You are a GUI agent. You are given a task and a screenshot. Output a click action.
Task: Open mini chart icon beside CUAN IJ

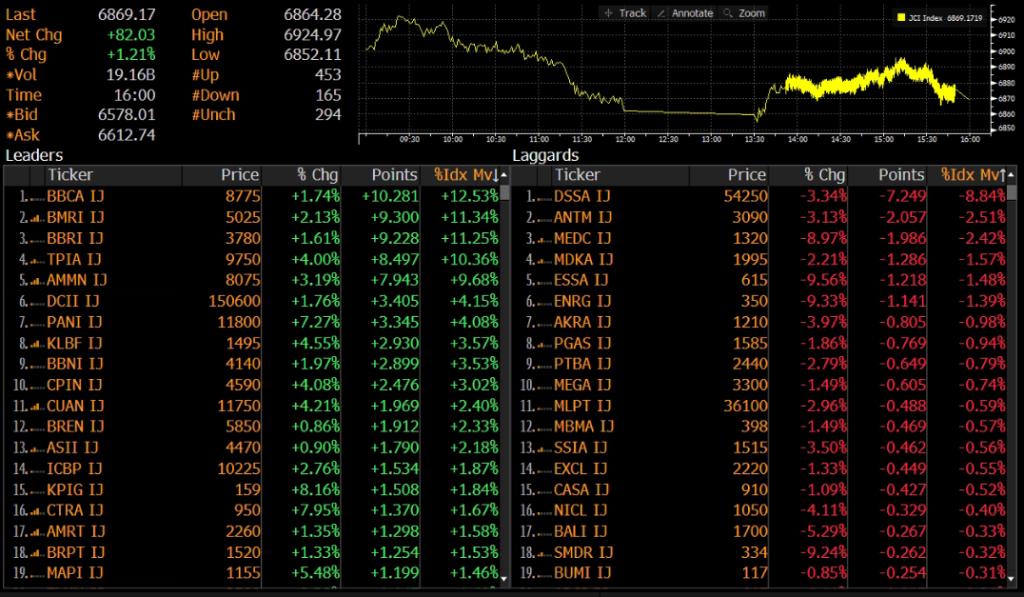coord(37,406)
